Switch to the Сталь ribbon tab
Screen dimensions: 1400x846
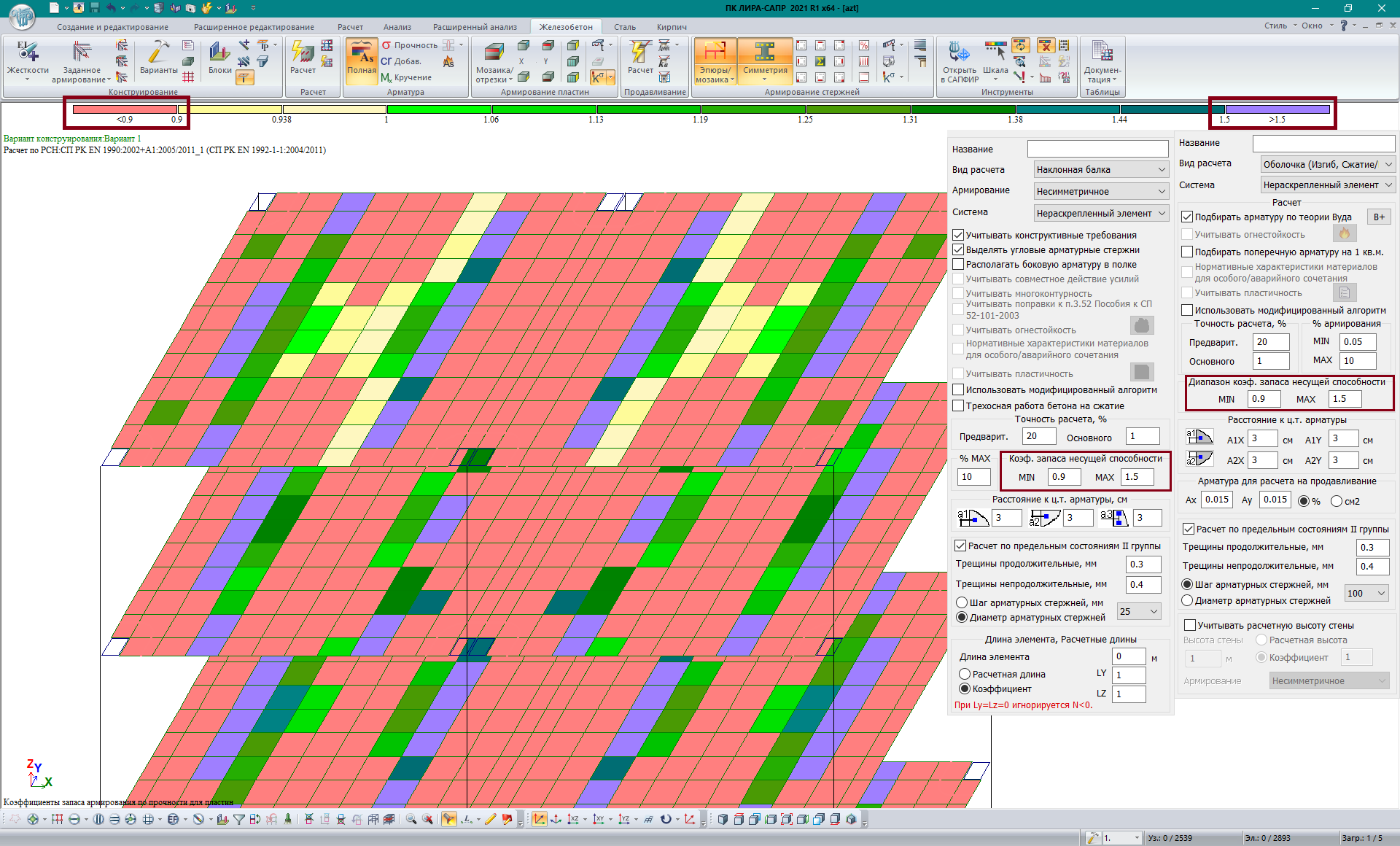point(624,27)
